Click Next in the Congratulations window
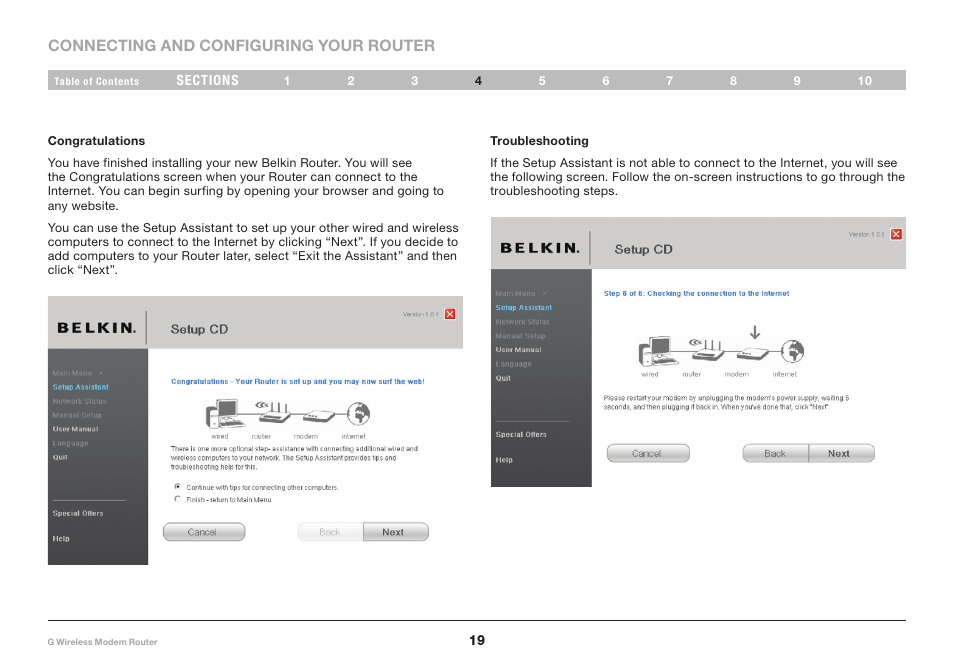Viewport: 954px width, 668px height. pyautogui.click(x=396, y=532)
